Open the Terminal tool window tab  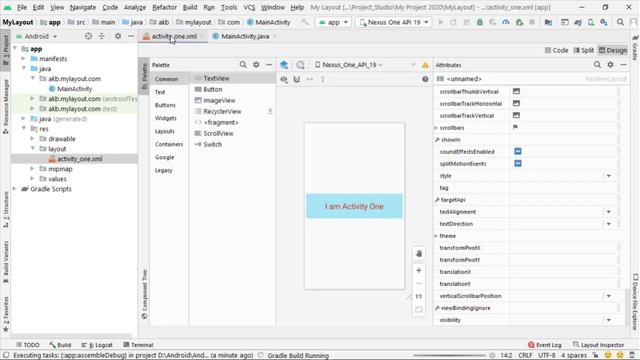coord(138,345)
